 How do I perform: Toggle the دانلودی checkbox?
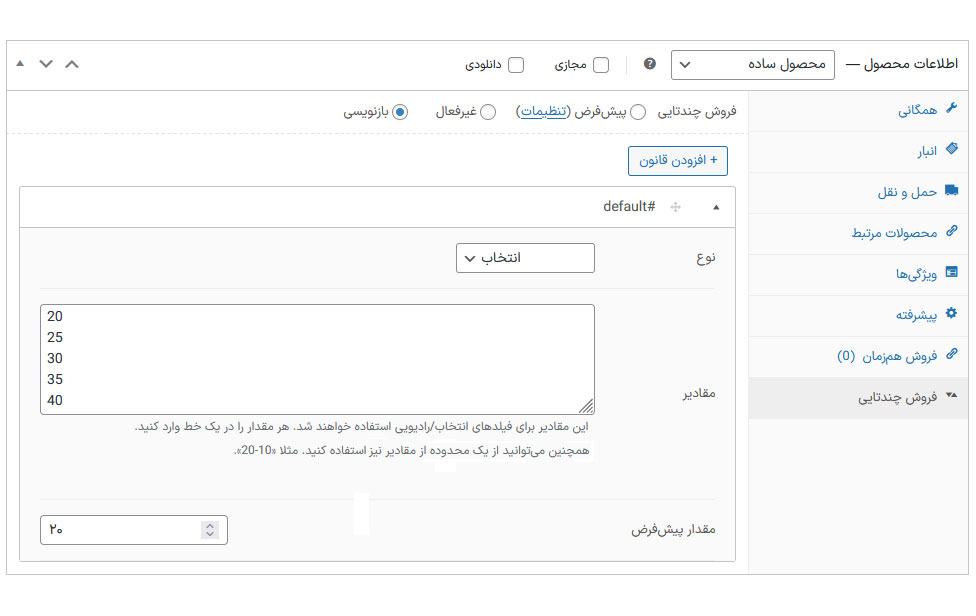(x=516, y=65)
